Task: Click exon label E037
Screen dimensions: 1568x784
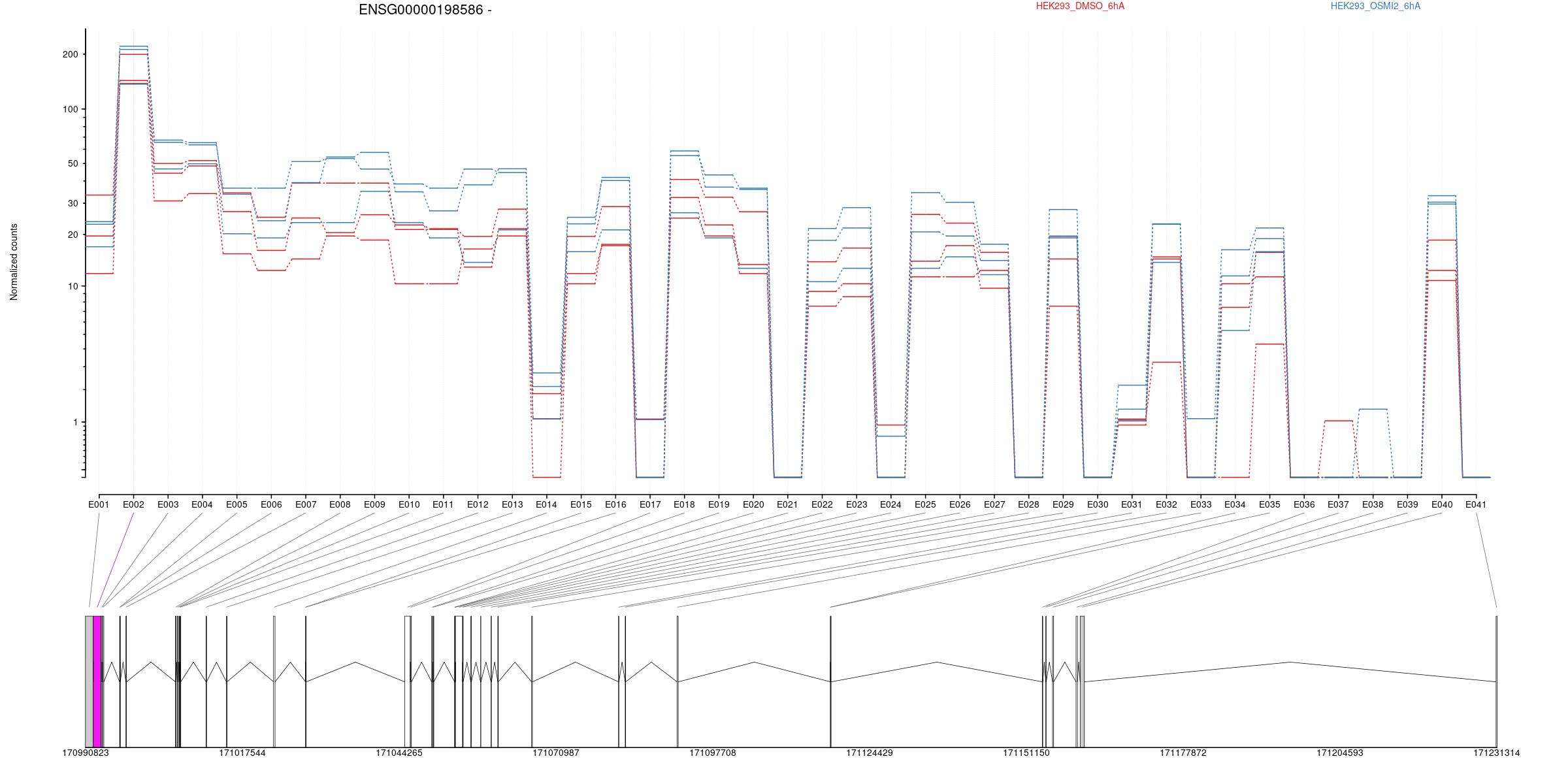Action: 1339,505
